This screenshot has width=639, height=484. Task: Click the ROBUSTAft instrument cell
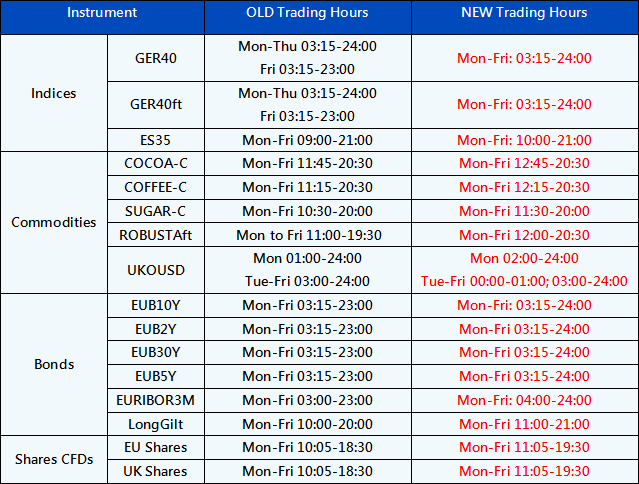[155, 235]
